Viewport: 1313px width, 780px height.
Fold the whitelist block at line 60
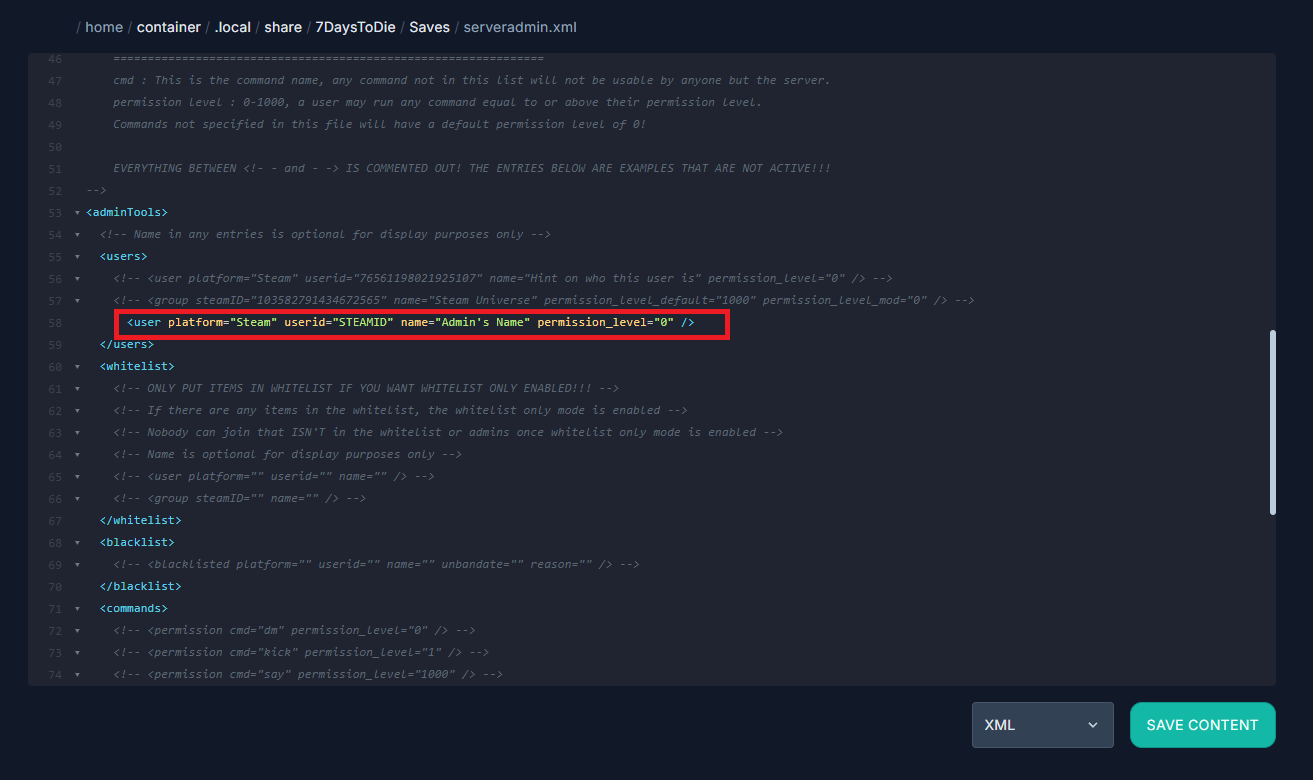click(x=77, y=367)
